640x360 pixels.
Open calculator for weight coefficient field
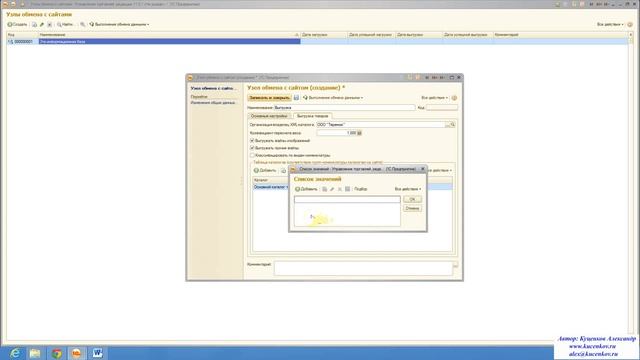[359, 133]
